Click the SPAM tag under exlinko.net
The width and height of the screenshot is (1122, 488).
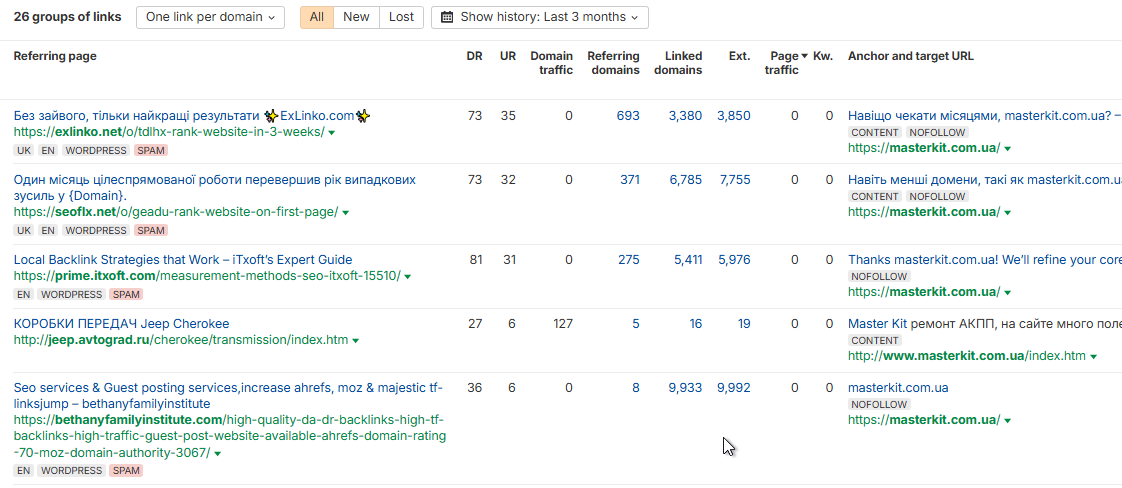151,150
